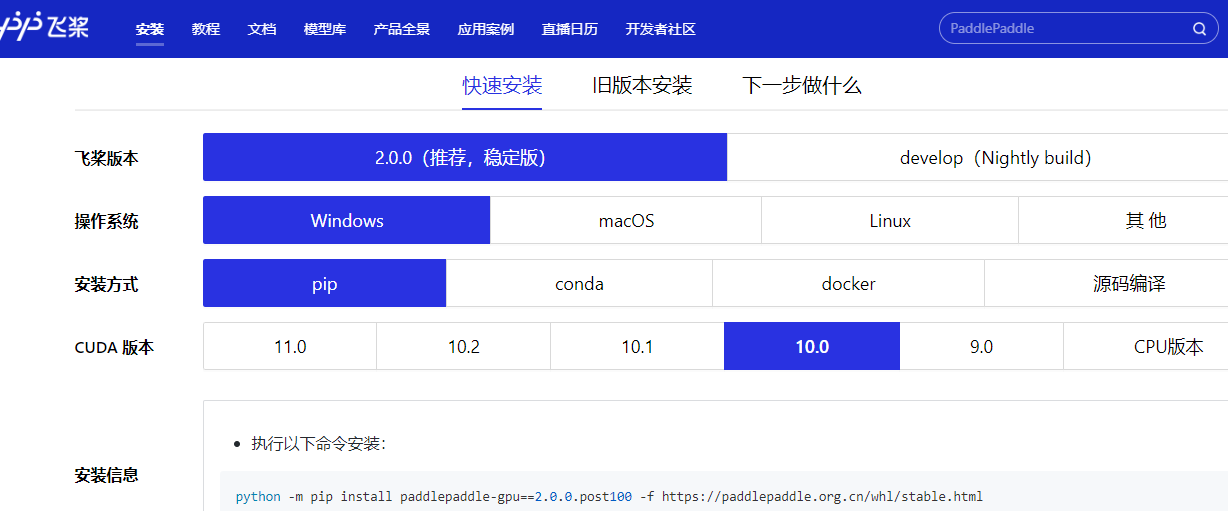The image size is (1228, 511).
Task: Select version 2.0.0 (推荐, 稳定版)
Action: 465,157
